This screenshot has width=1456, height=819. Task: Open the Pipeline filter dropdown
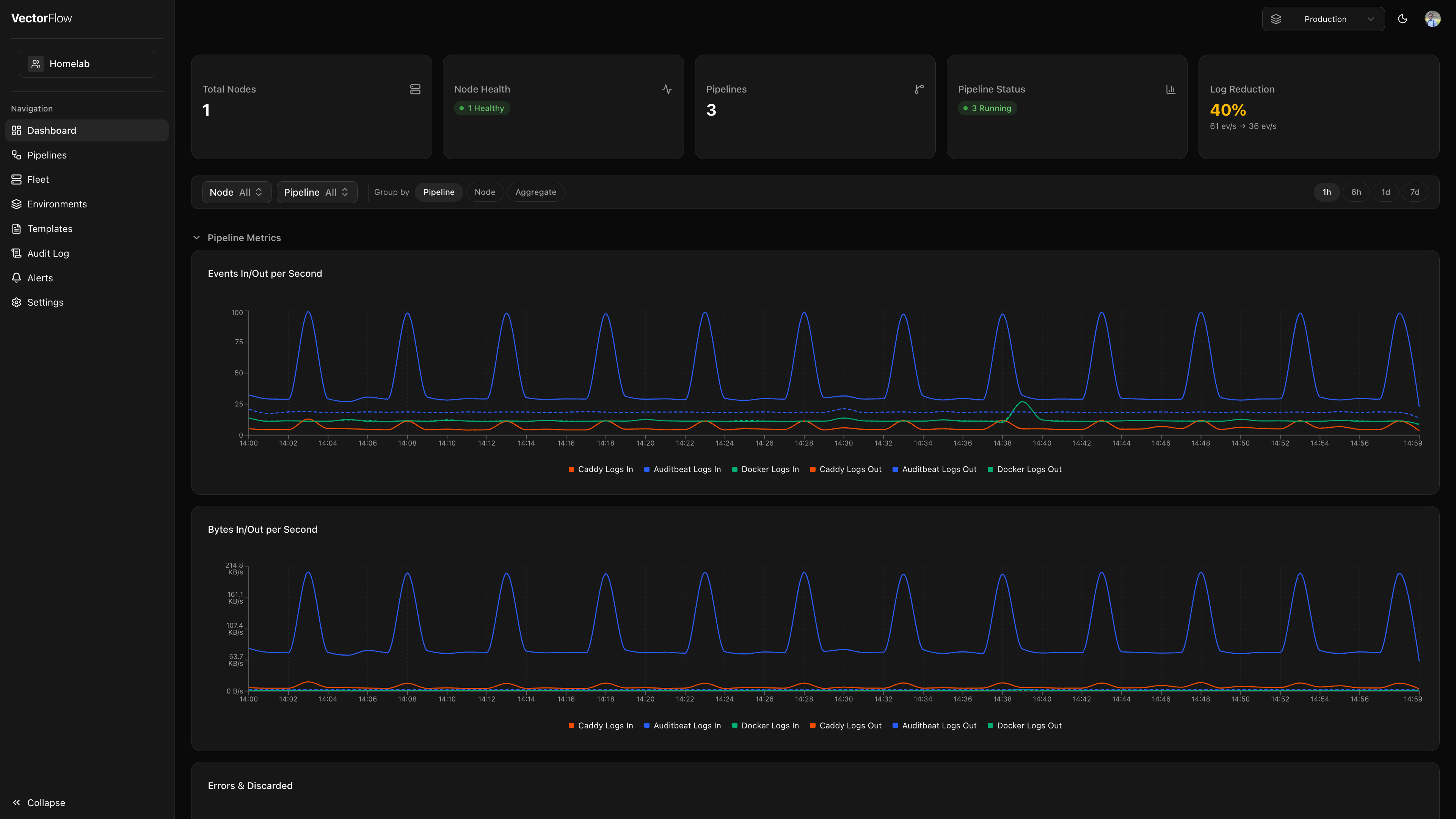[x=317, y=192]
